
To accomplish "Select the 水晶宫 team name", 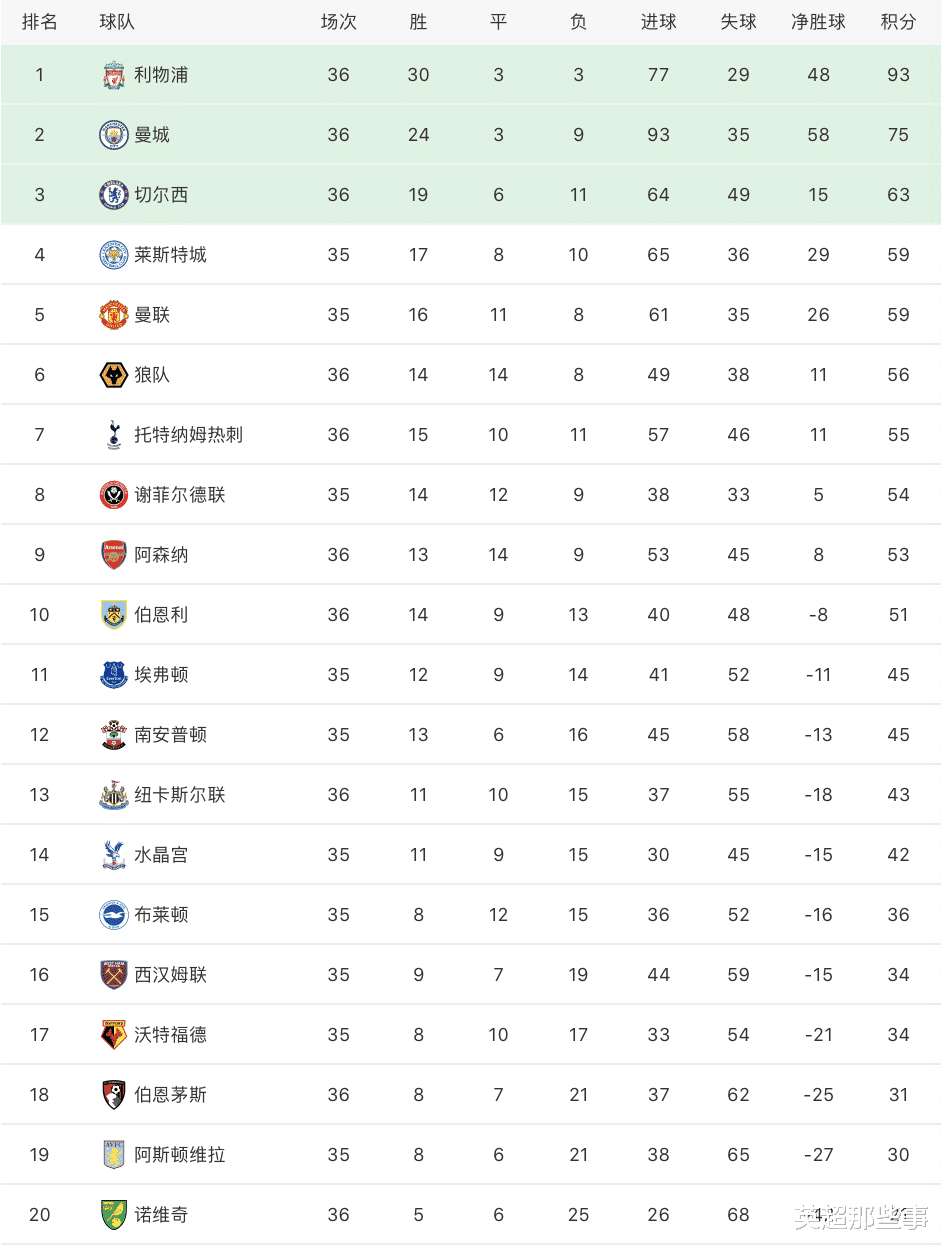I will coord(161,855).
